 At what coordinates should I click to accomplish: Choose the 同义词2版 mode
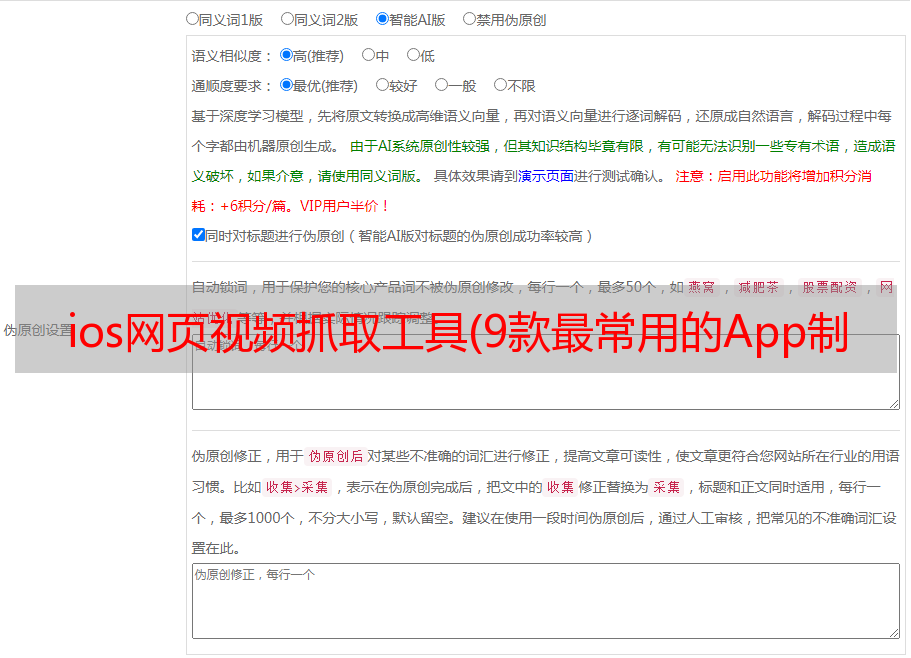pos(287,18)
